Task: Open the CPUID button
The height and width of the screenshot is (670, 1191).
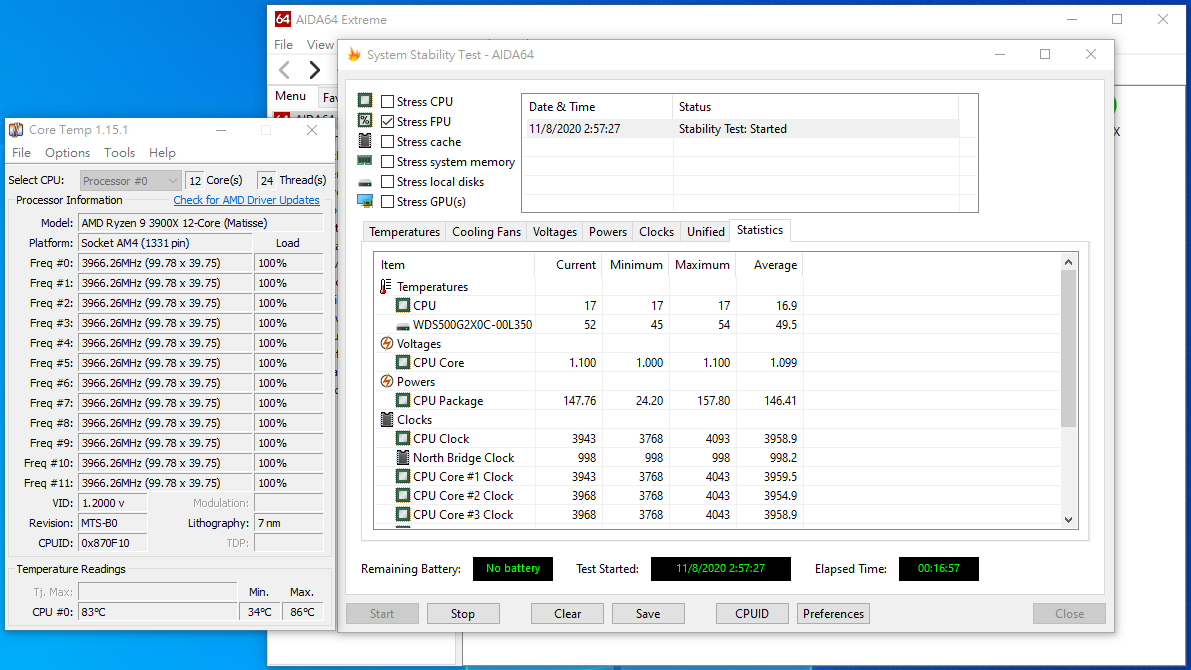Action: tap(752, 614)
